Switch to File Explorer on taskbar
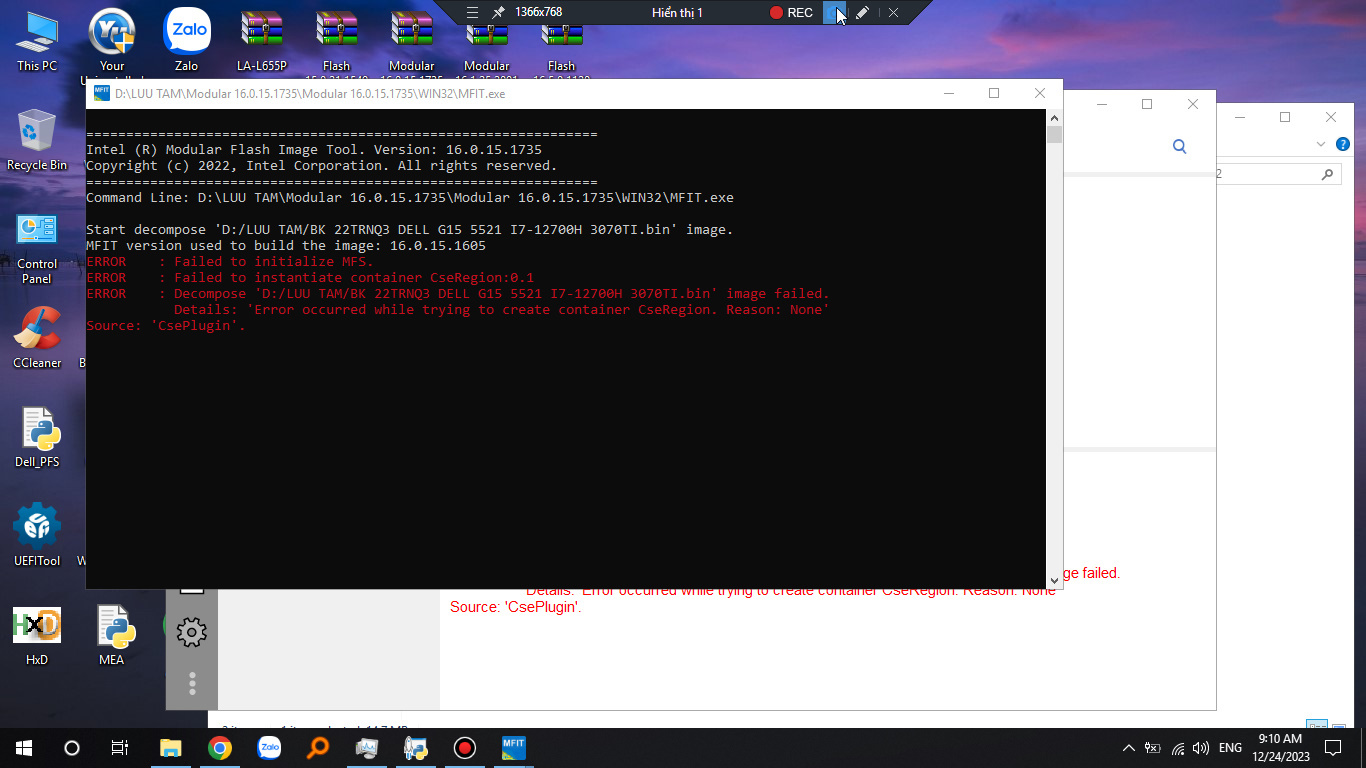 coord(171,748)
